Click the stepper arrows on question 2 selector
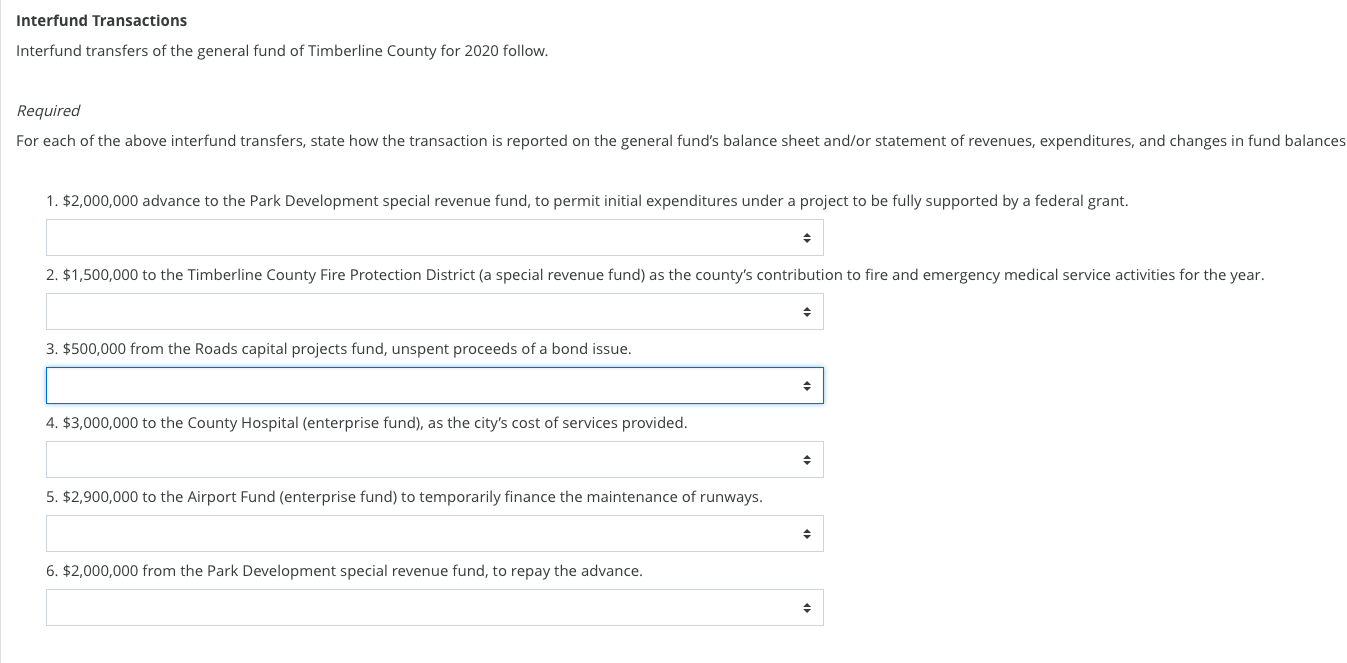This screenshot has width=1347, height=663. click(806, 311)
